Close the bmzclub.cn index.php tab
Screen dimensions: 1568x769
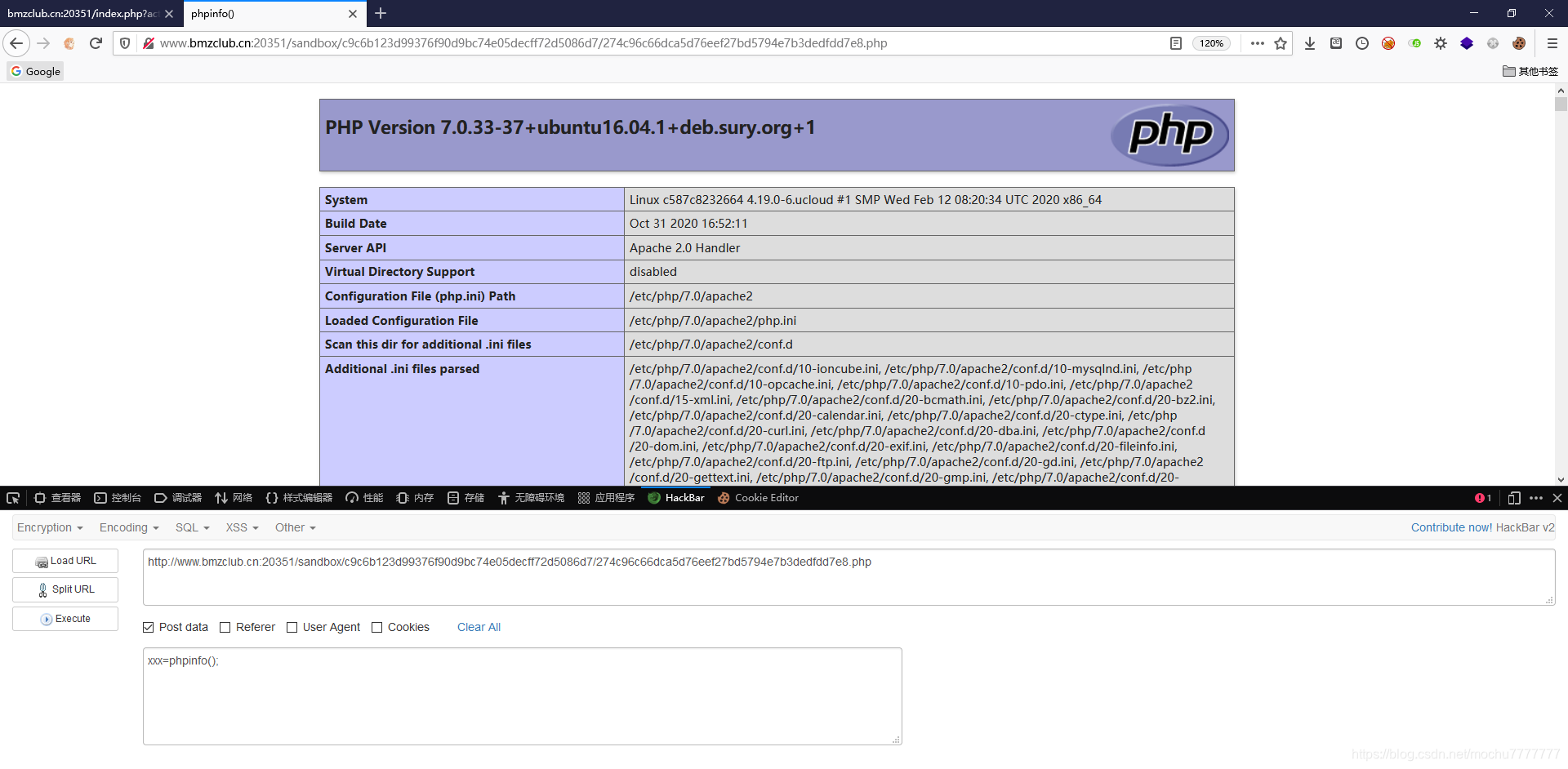click(x=169, y=14)
